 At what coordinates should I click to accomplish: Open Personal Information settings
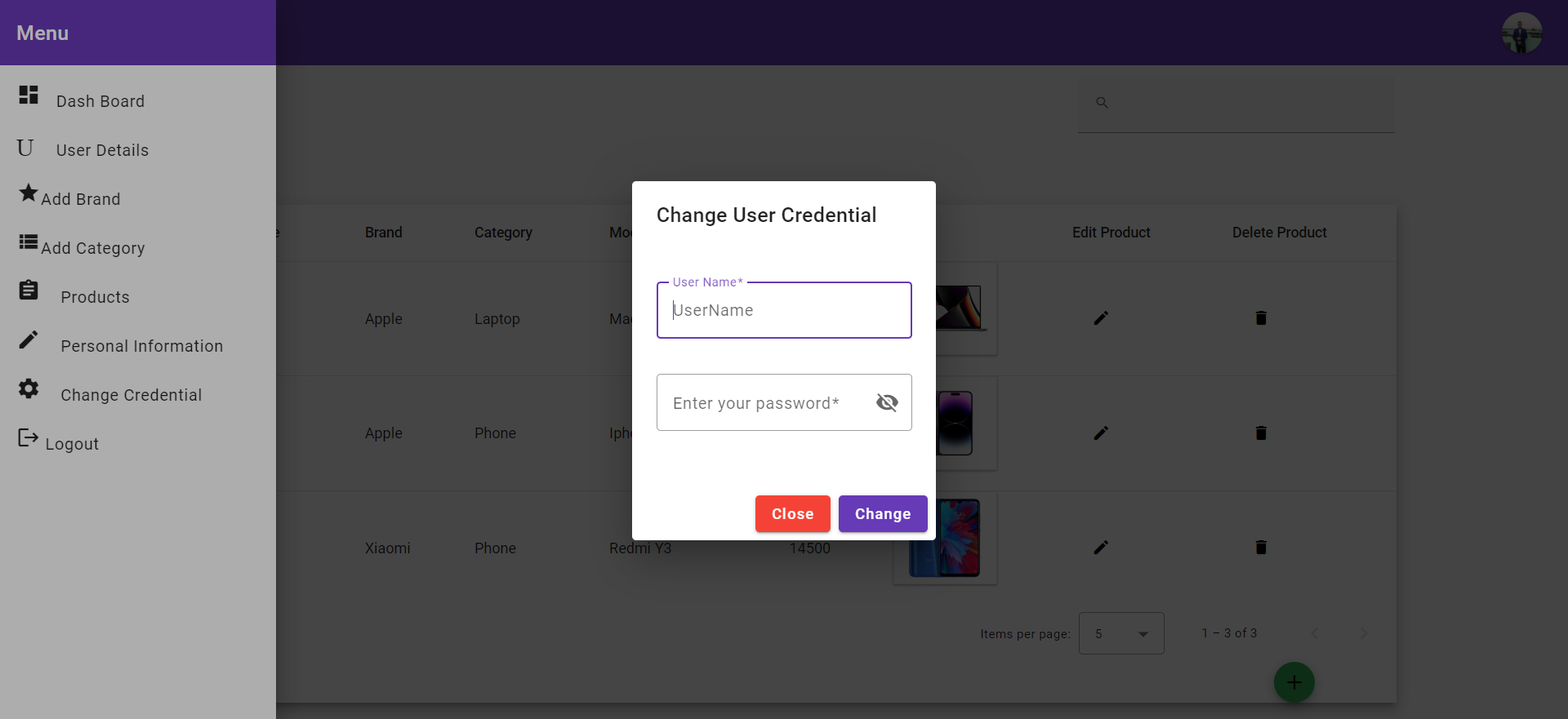coord(29,340)
